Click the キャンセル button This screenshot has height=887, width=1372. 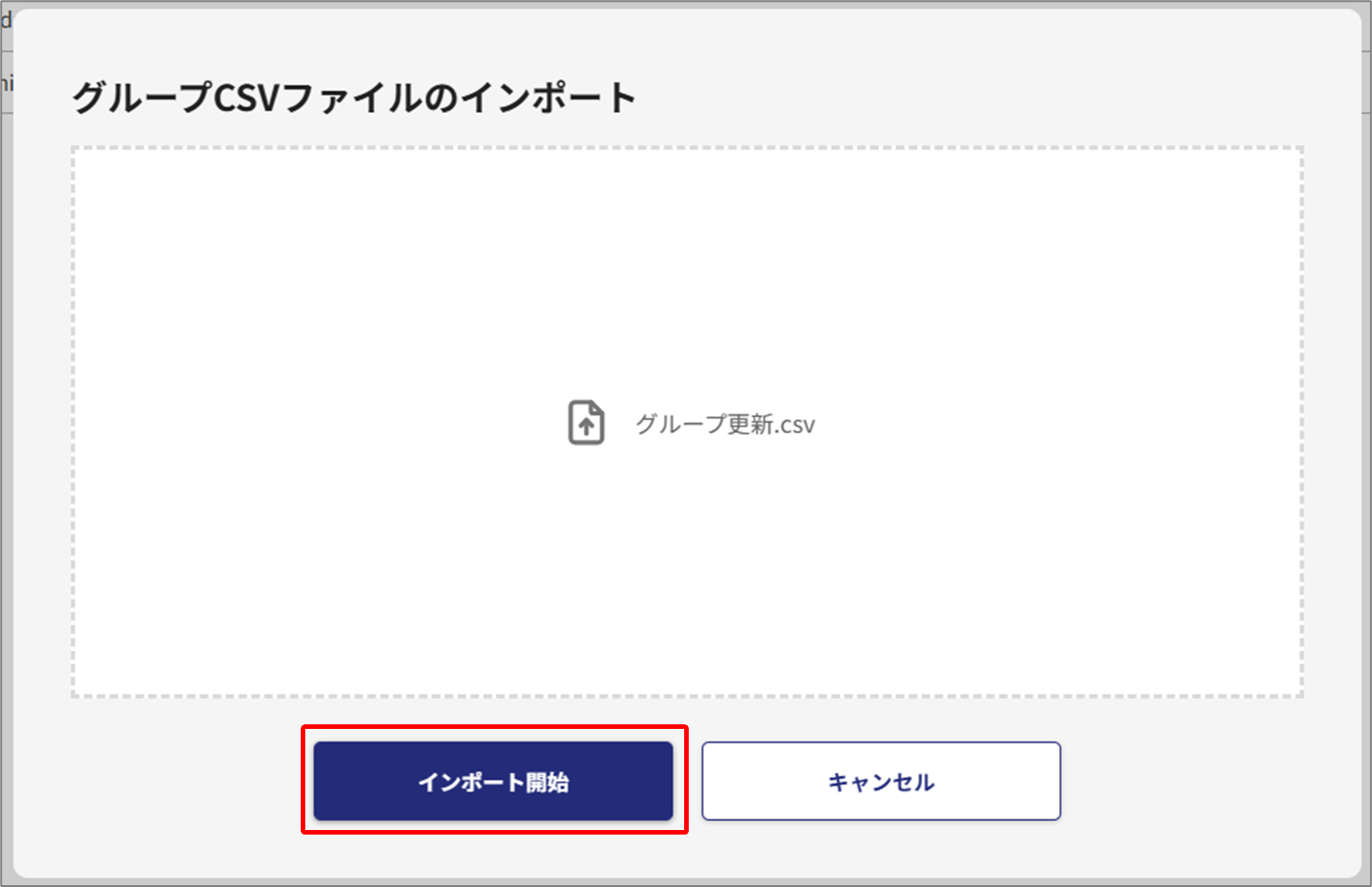click(x=881, y=781)
